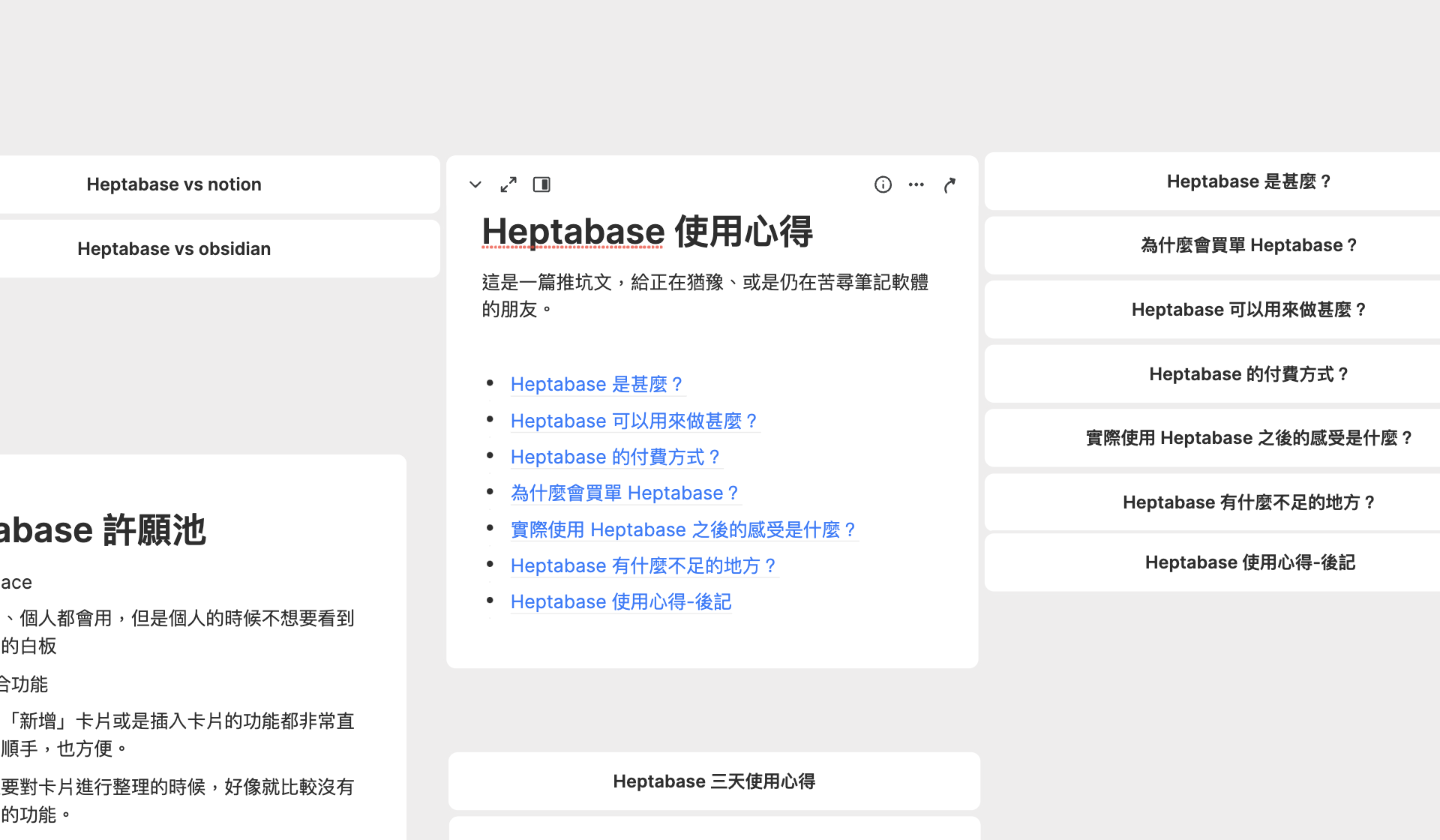This screenshot has width=1440, height=840.
Task: Open the '實際使用 Heptabase 之後的感受是什麼？' link
Action: (x=682, y=529)
